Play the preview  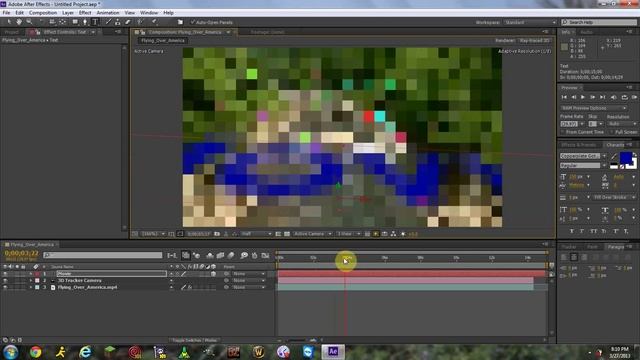(583, 97)
